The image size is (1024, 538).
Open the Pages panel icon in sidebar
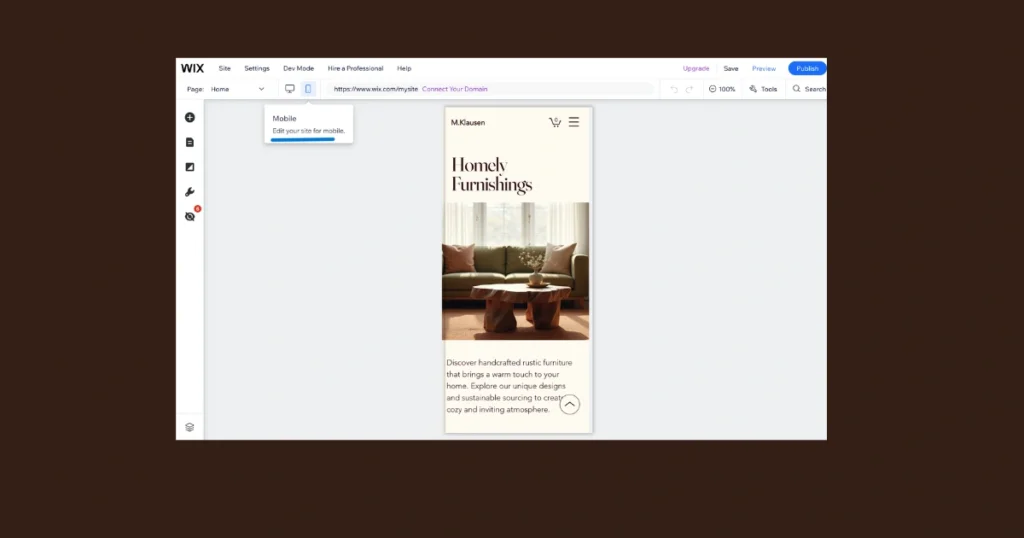point(190,142)
